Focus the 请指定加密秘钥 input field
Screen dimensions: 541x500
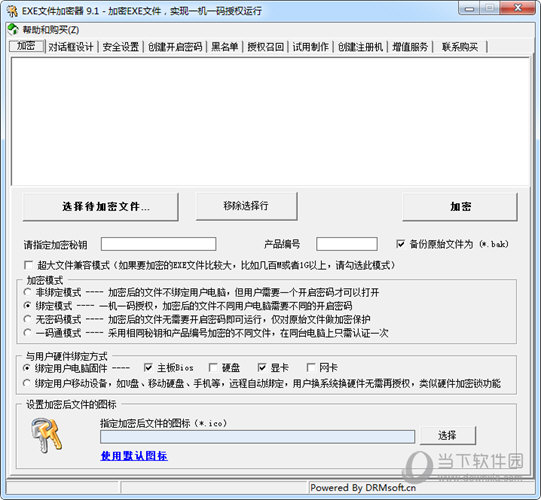(158, 244)
